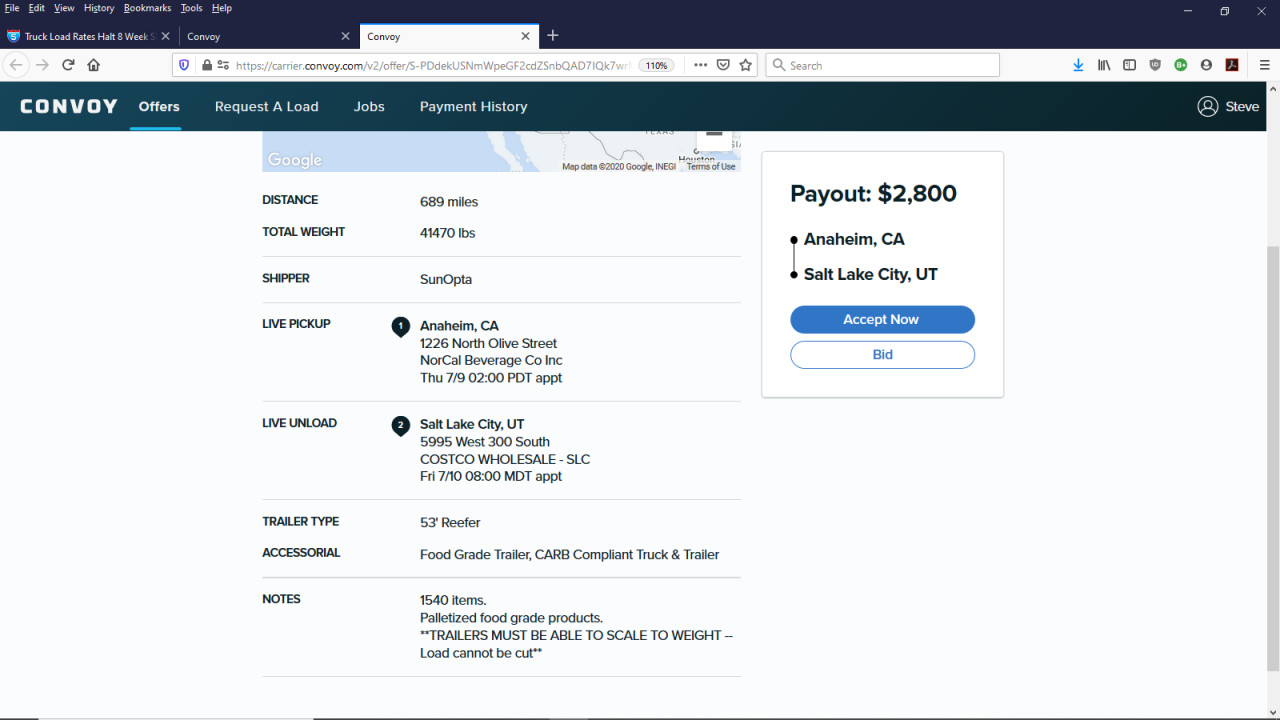Click the map preview image

[x=501, y=151]
